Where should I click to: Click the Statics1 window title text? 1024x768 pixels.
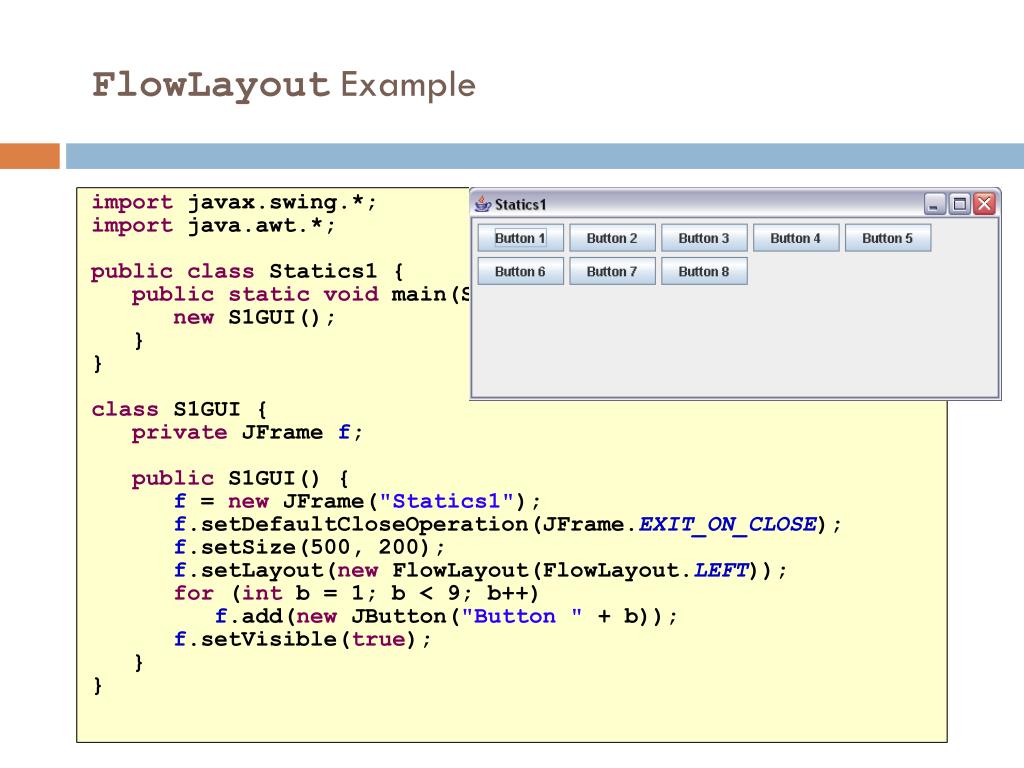(520, 204)
